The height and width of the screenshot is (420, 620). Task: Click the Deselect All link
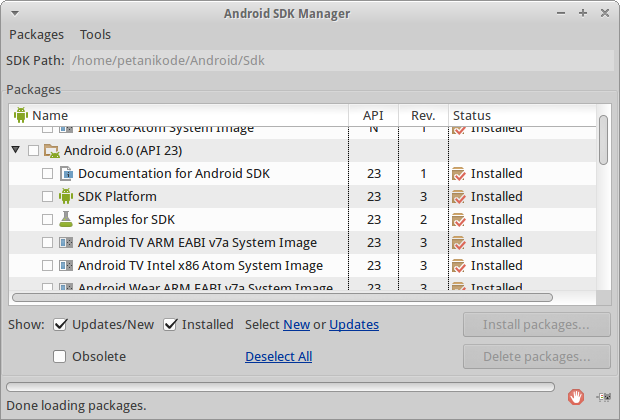coord(278,356)
